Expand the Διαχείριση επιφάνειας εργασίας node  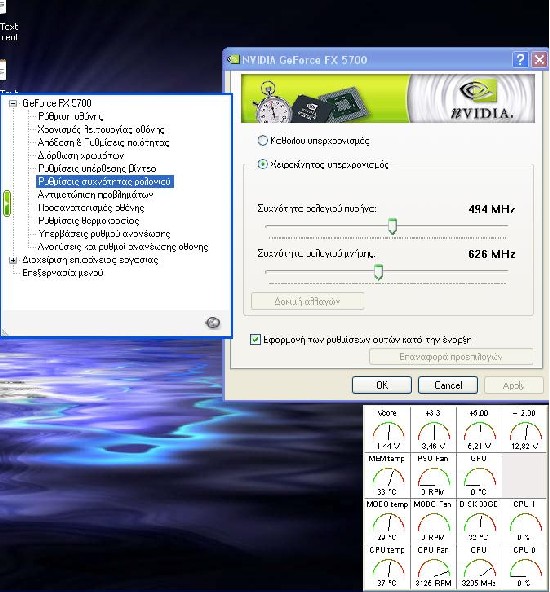(x=13, y=260)
